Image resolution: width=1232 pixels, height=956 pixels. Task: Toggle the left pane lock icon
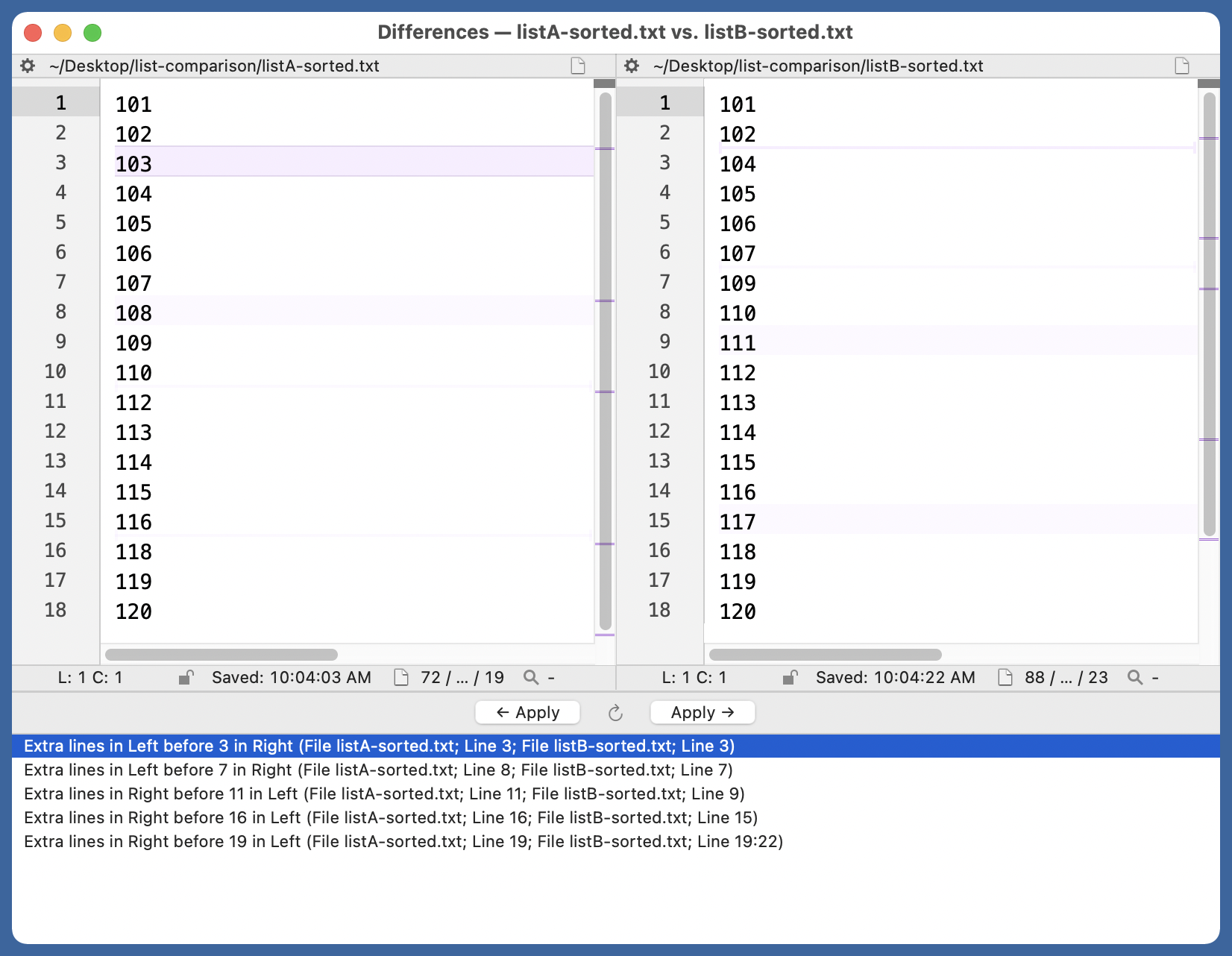coord(186,677)
